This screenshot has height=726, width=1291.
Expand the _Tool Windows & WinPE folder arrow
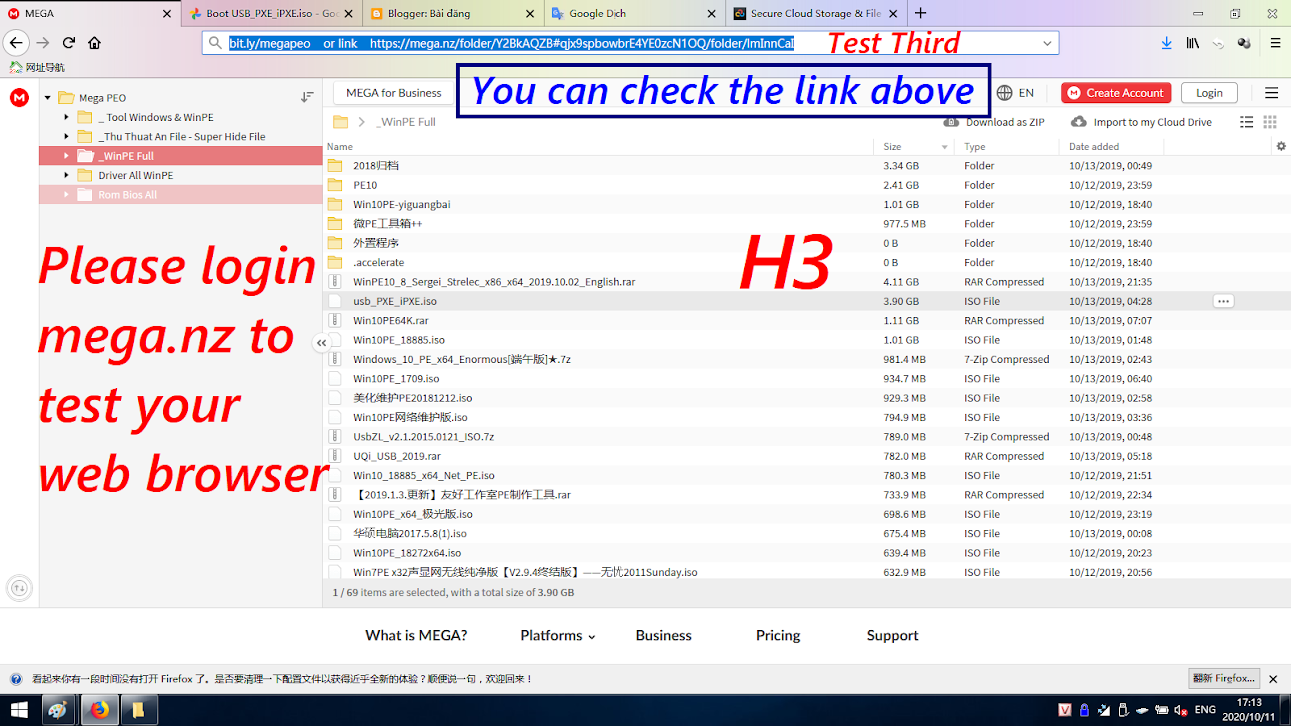[66, 117]
